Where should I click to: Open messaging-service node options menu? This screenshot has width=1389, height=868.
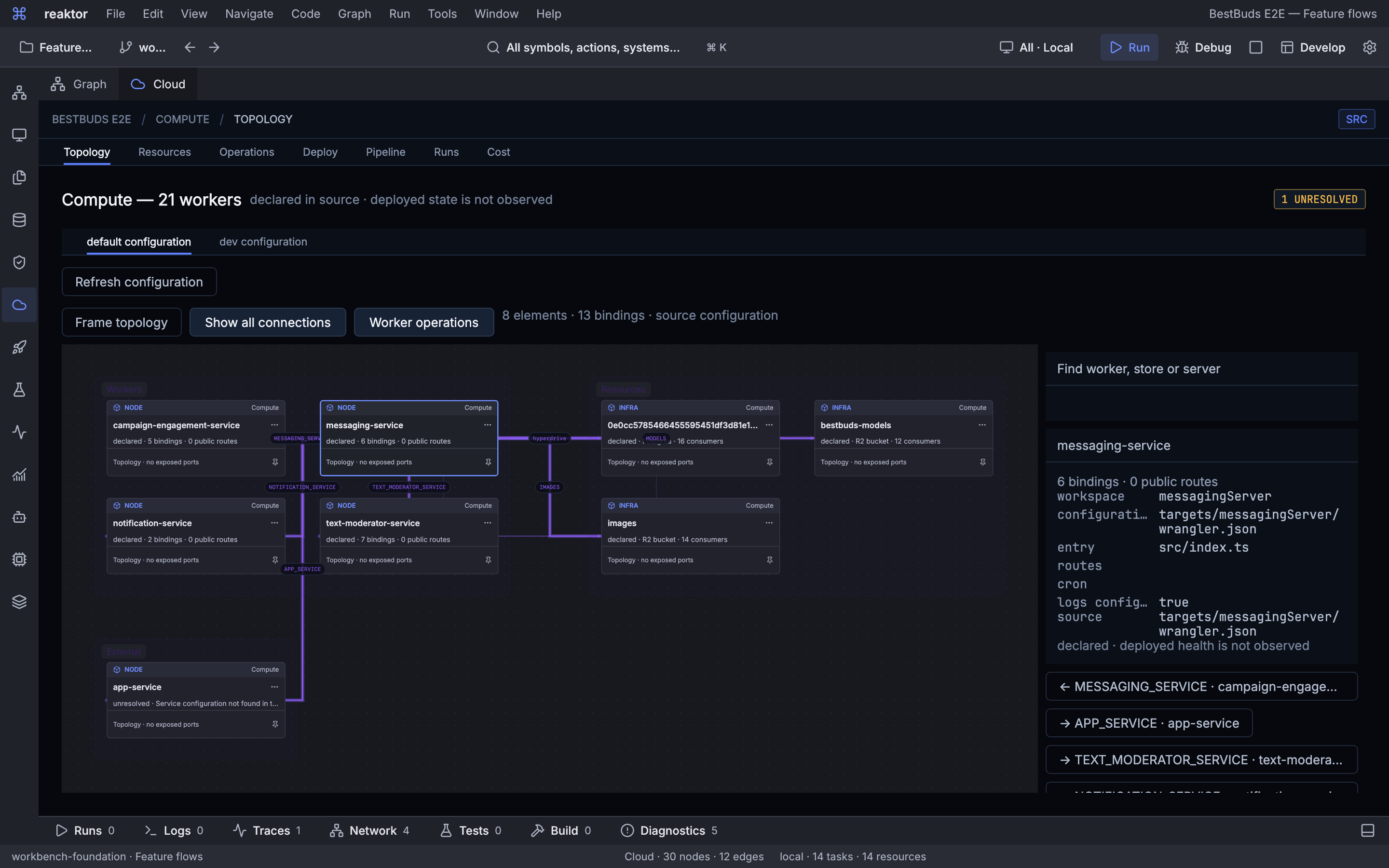pyautogui.click(x=487, y=425)
